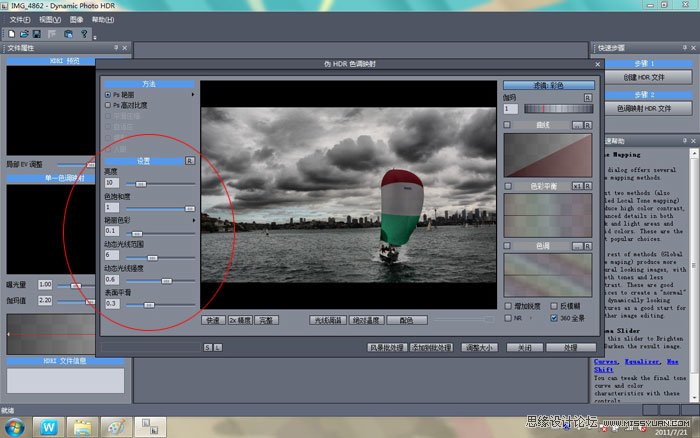Click the Help question mark toolbar icon
The width and height of the screenshot is (700, 438).
(84, 33)
